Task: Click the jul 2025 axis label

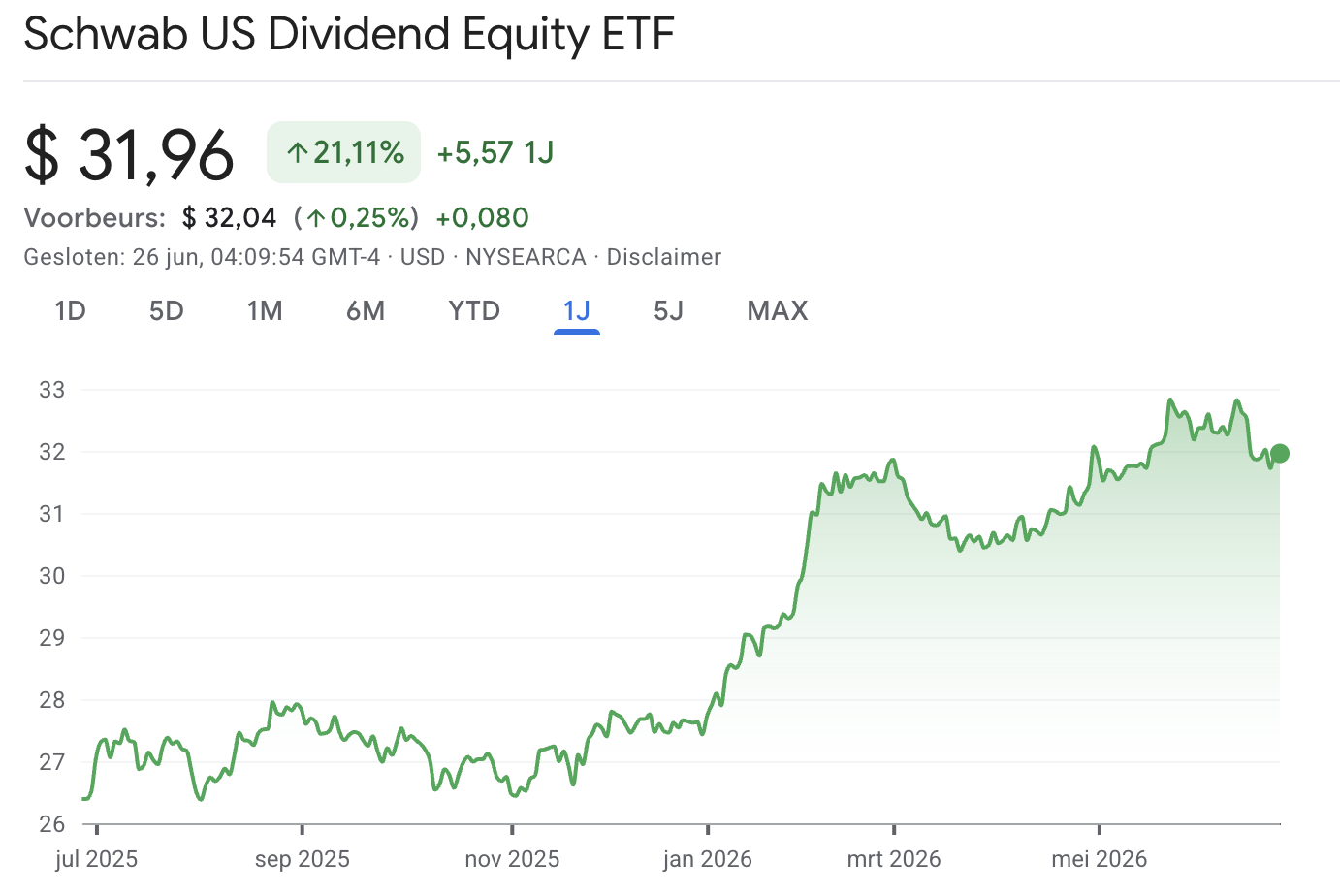Action: point(97,859)
